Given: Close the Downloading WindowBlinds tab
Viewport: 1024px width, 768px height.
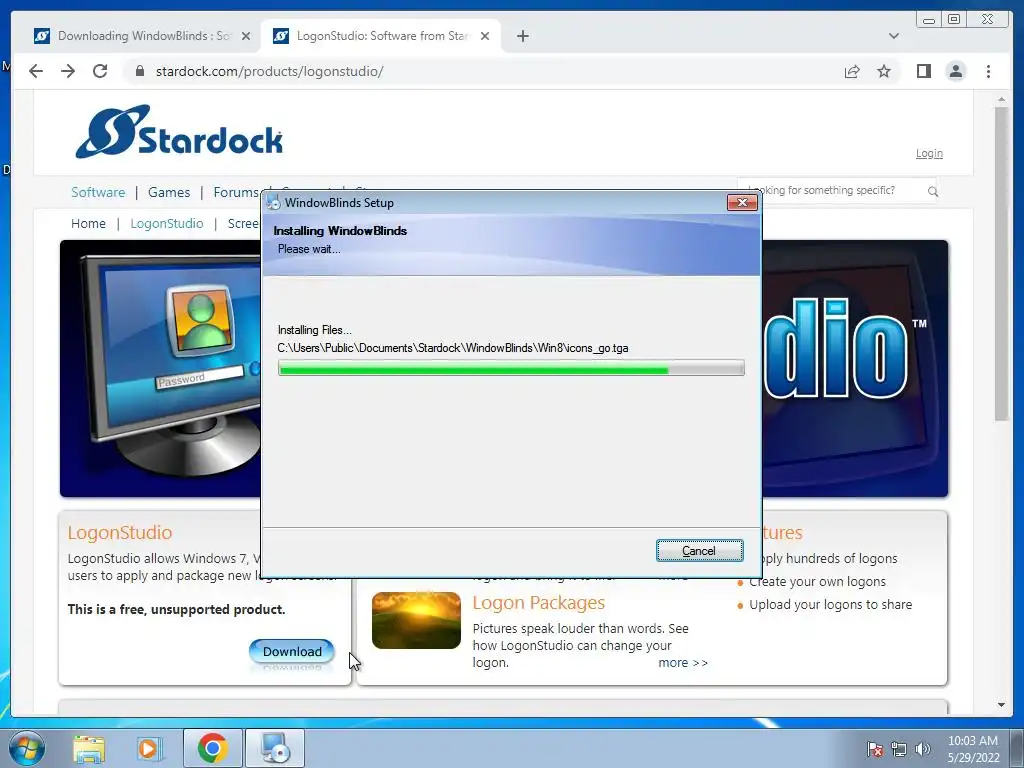Looking at the screenshot, I should [x=246, y=36].
